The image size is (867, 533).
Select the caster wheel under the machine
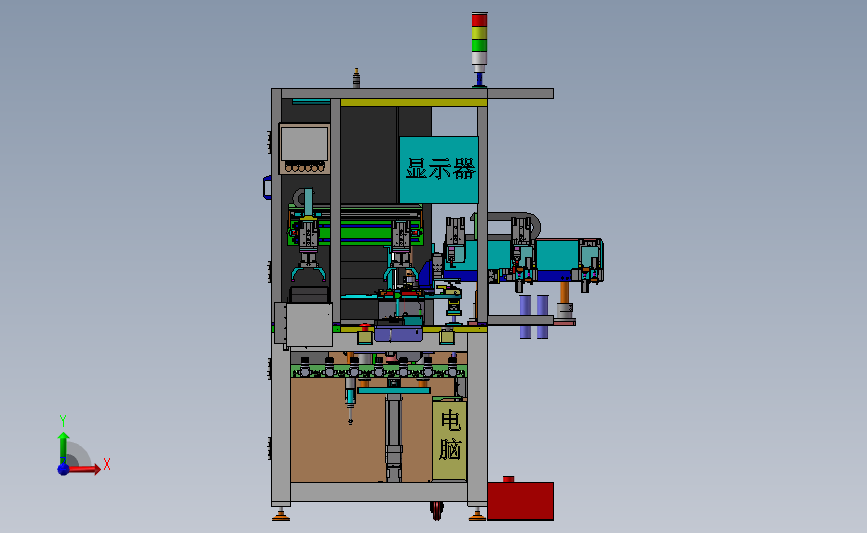(x=437, y=511)
